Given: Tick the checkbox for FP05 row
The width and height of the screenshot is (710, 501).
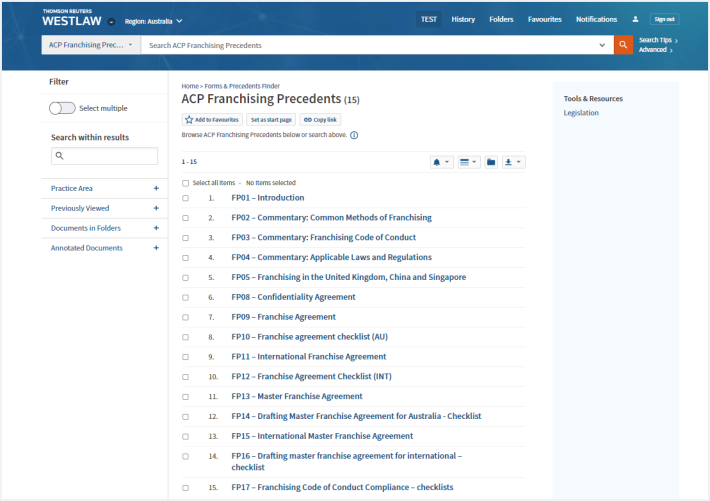Looking at the screenshot, I should coord(185,278).
